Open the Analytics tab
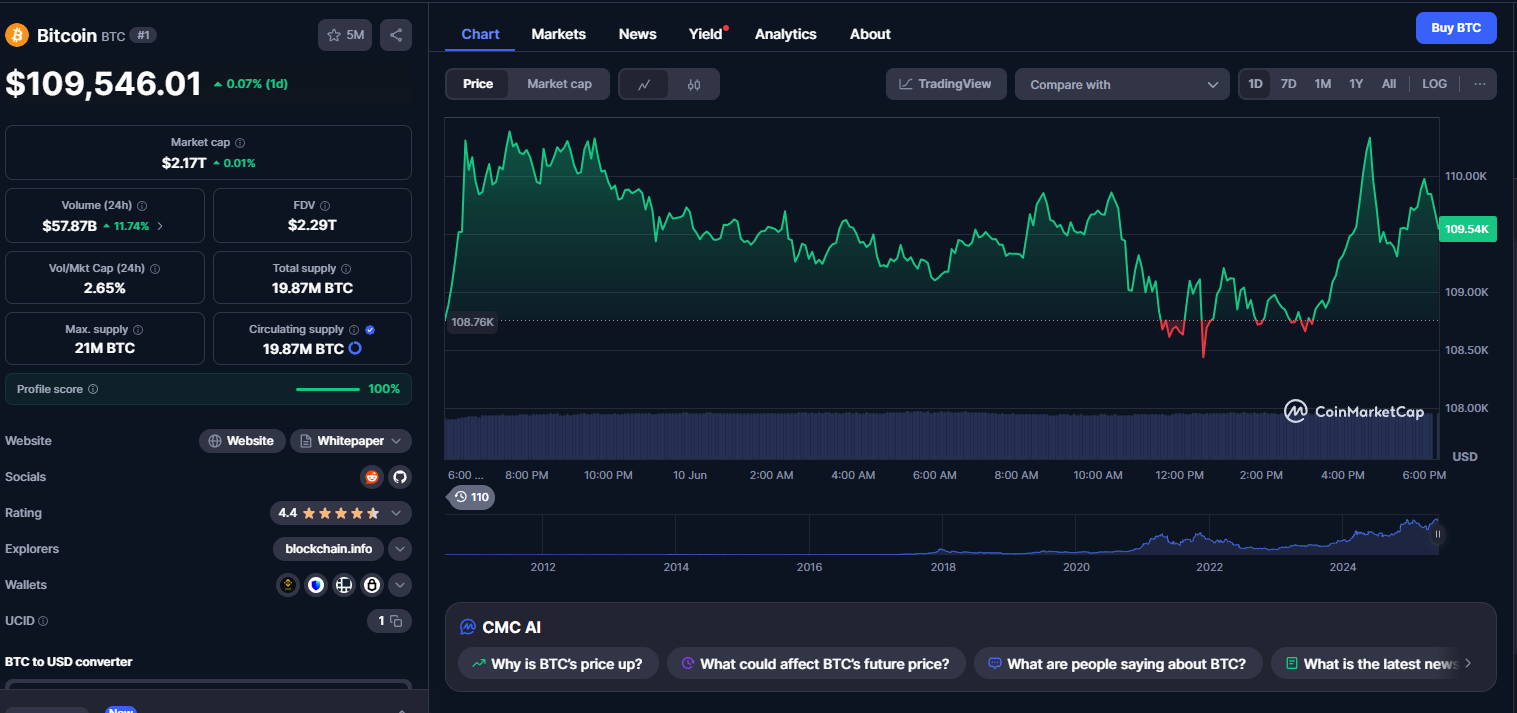The image size is (1517, 713). pos(786,34)
